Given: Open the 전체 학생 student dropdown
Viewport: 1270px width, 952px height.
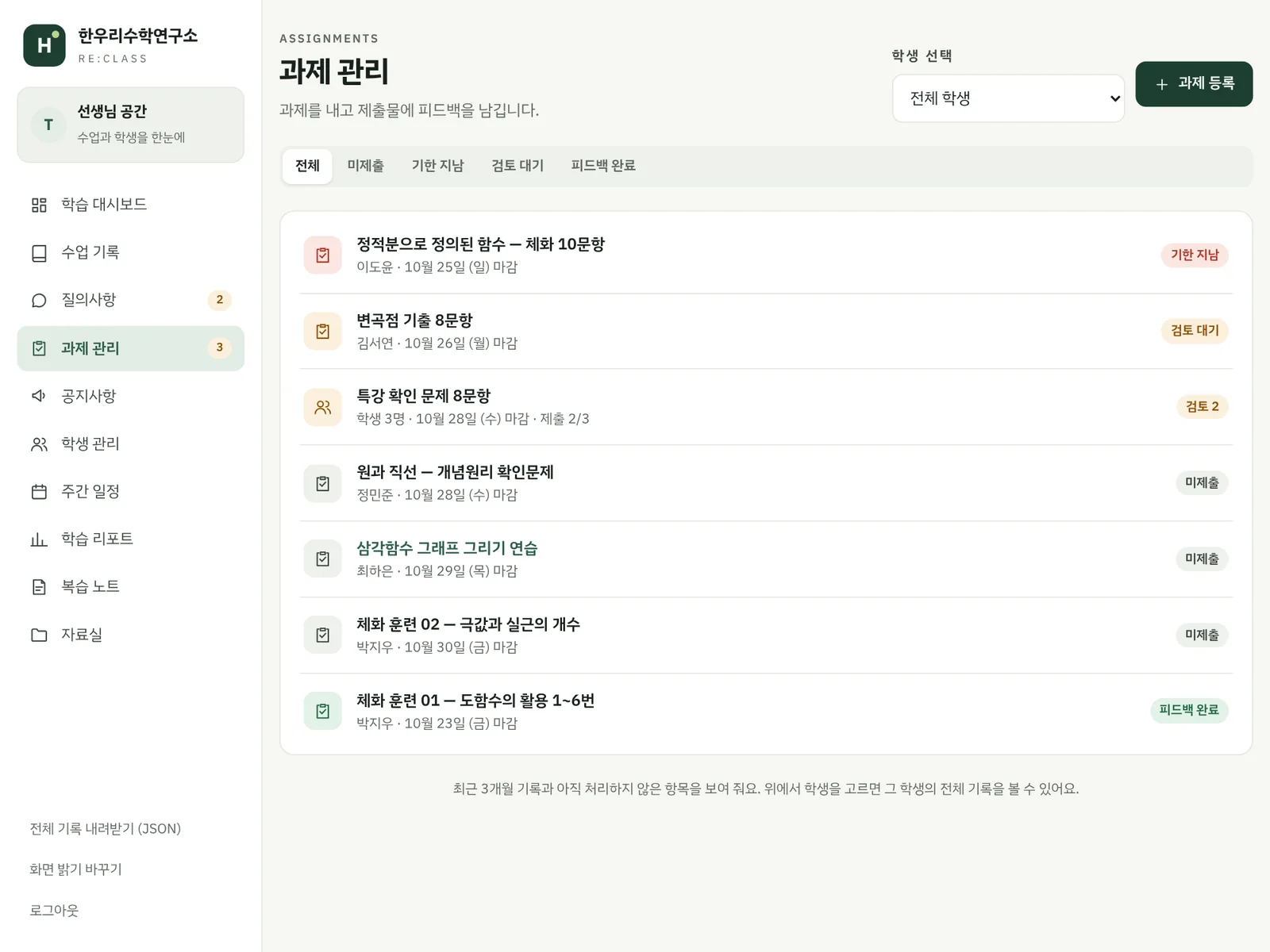Looking at the screenshot, I should point(1008,98).
